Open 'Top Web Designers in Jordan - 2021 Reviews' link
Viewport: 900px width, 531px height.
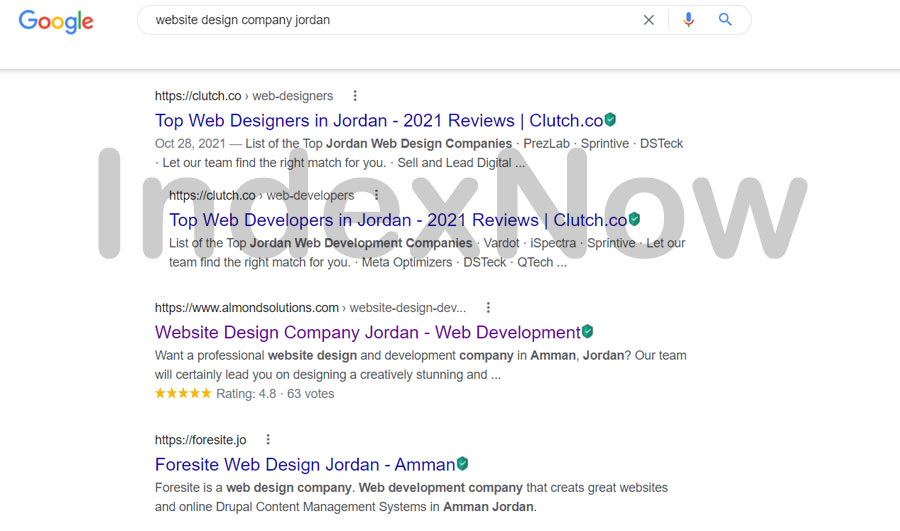[x=379, y=121]
